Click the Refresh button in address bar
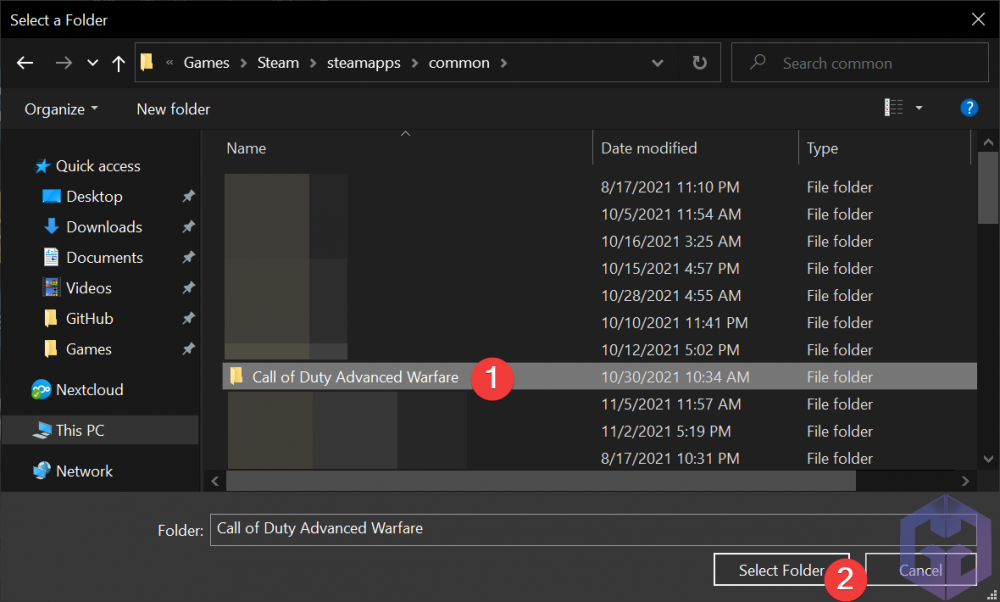Image resolution: width=1000 pixels, height=602 pixels. [700, 63]
